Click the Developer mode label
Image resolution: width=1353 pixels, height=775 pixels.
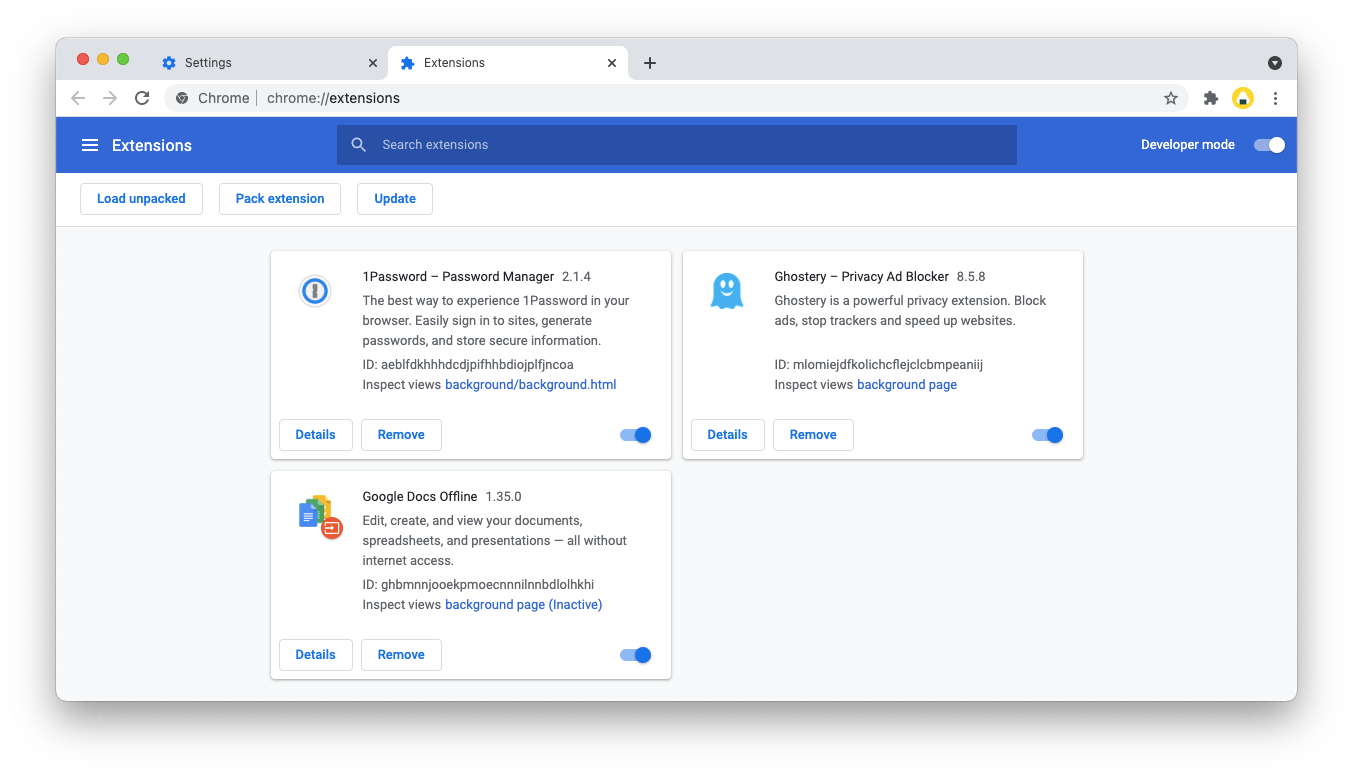tap(1188, 145)
